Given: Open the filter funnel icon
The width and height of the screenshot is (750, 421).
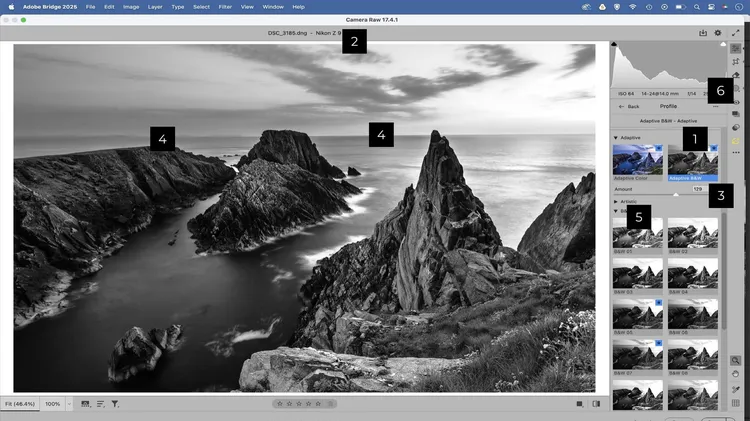Looking at the screenshot, I should click(115, 404).
